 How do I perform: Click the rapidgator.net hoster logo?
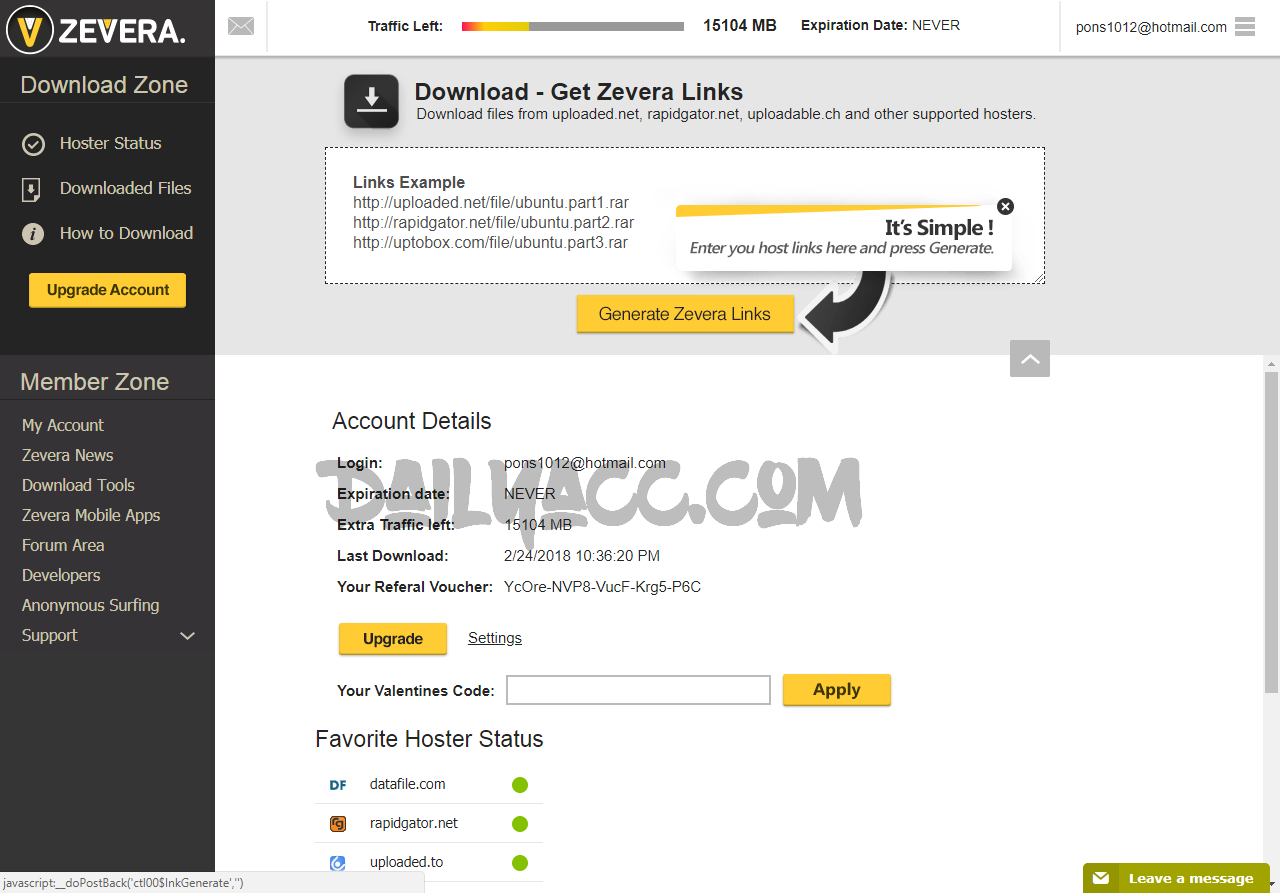(x=338, y=824)
